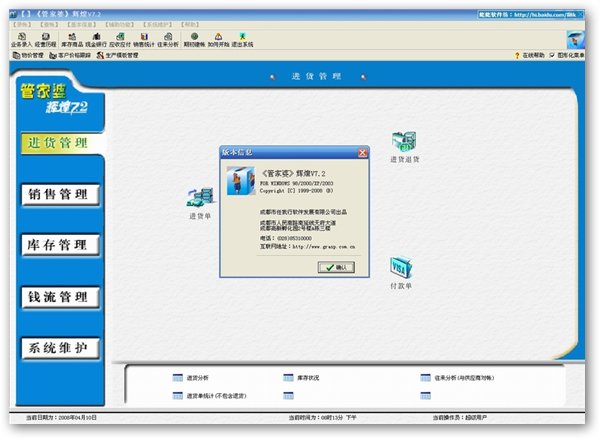Image resolution: width=600 pixels, height=439 pixels.
Task: Click the 付款单 VISA icon
Action: (x=402, y=270)
